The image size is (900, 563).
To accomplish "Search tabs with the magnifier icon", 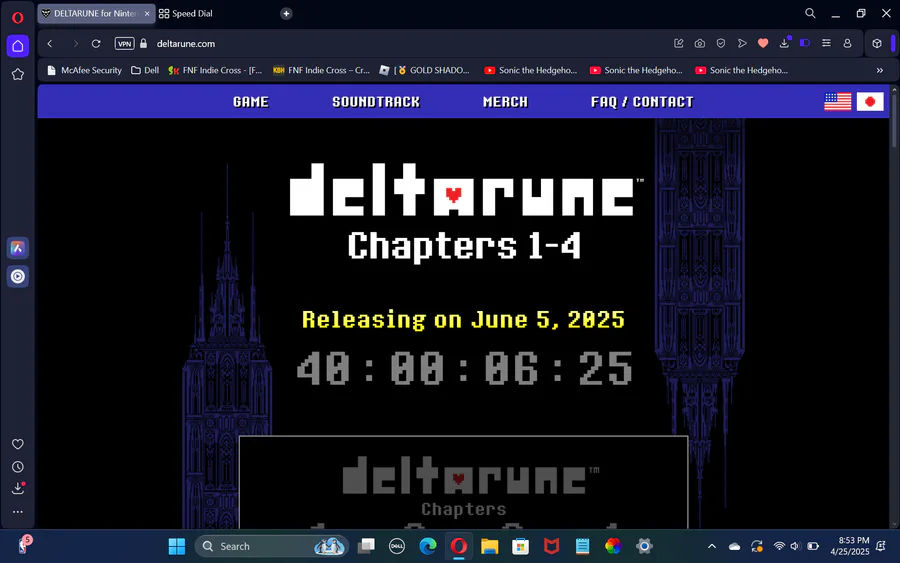I will tap(810, 13).
